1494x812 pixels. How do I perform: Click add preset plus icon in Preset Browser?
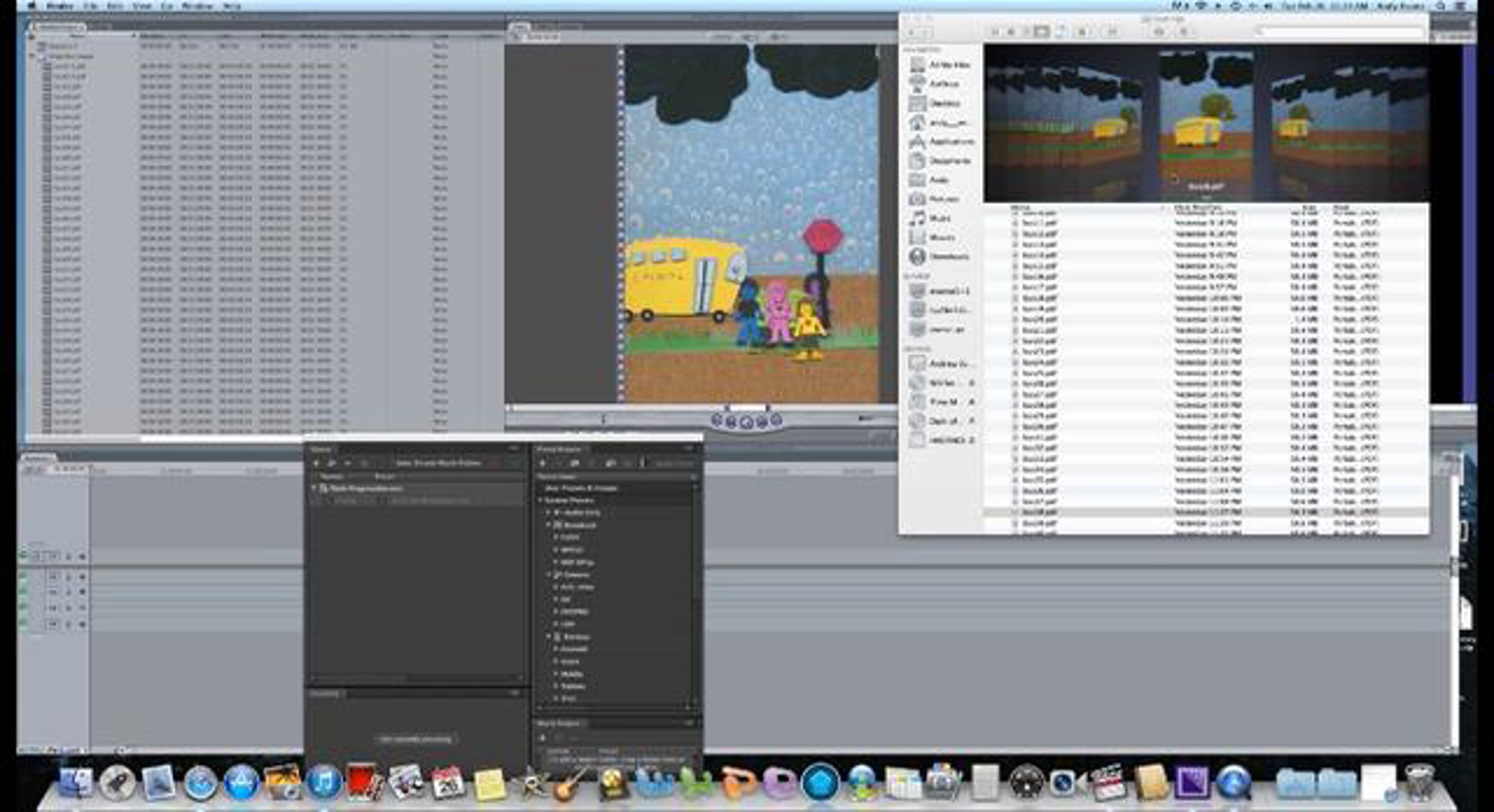tap(543, 464)
